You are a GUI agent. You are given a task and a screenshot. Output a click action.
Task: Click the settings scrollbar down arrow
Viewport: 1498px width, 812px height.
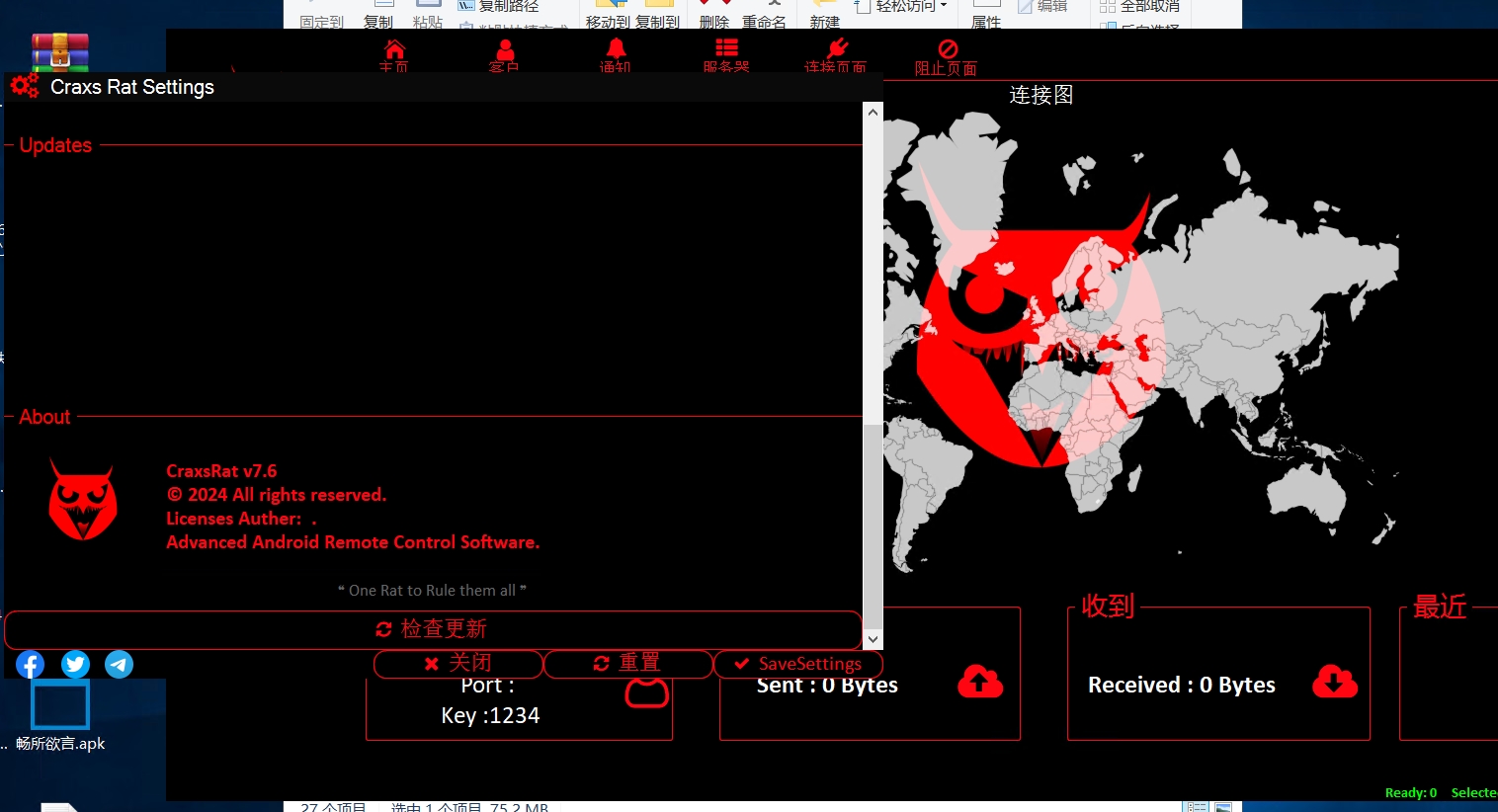click(873, 639)
